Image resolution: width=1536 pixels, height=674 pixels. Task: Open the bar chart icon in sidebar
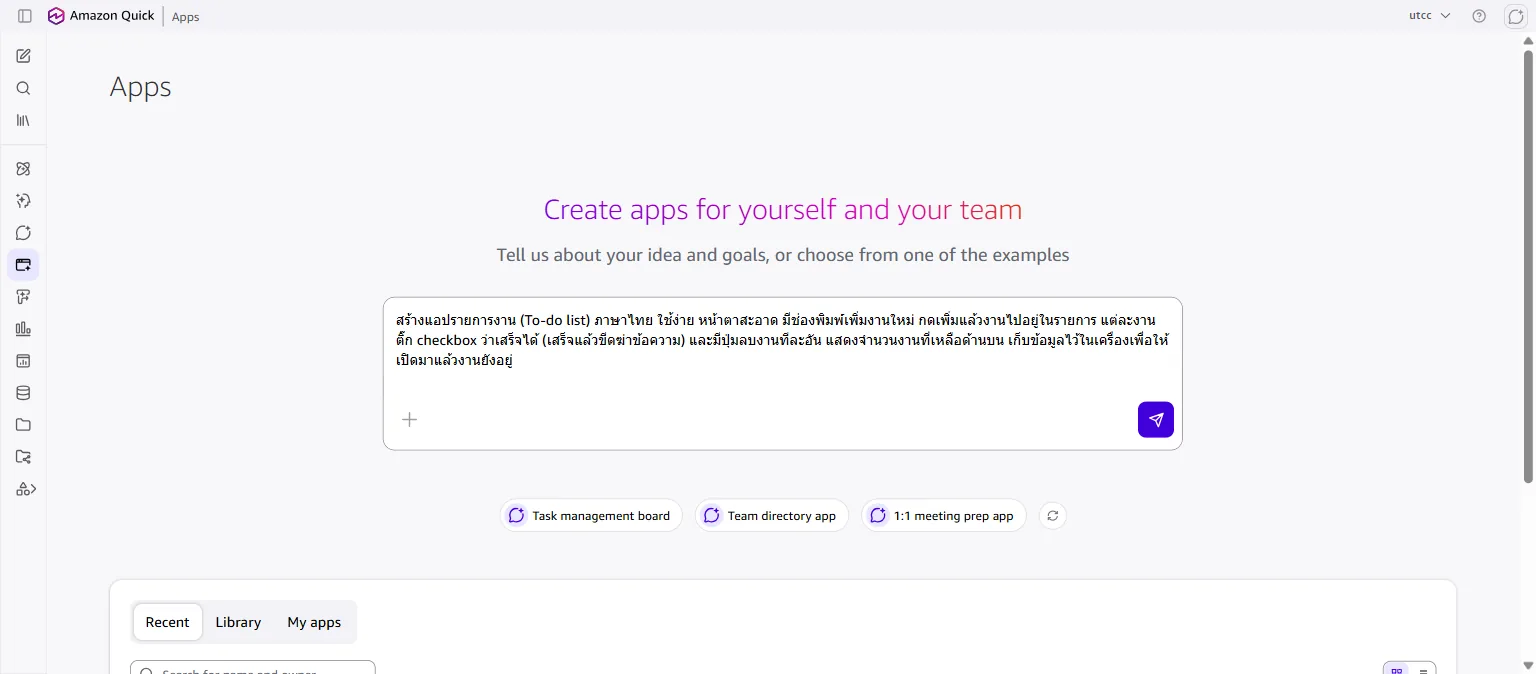[x=23, y=329]
